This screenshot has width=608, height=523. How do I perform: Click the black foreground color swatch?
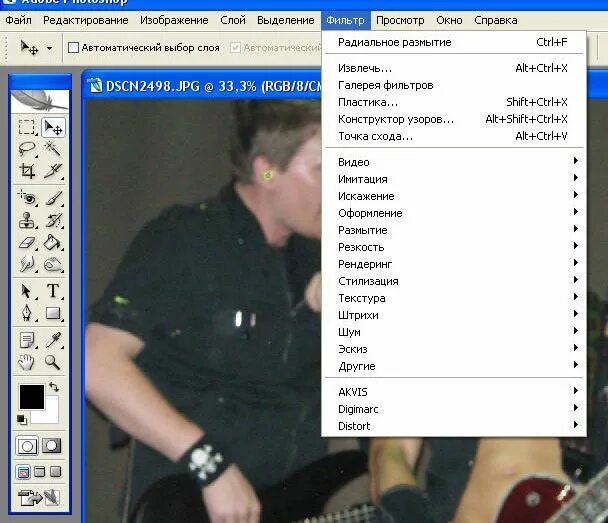30,396
